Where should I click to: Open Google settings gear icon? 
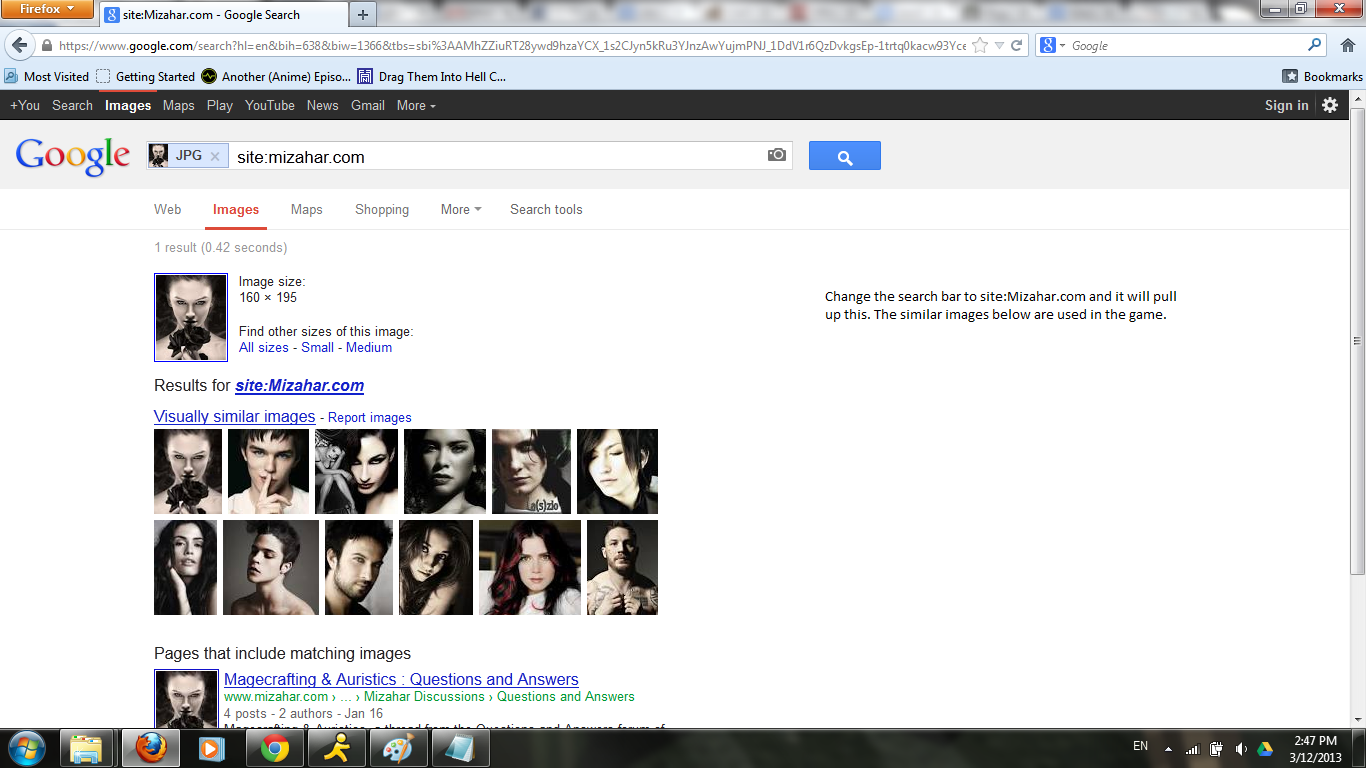pos(1330,105)
